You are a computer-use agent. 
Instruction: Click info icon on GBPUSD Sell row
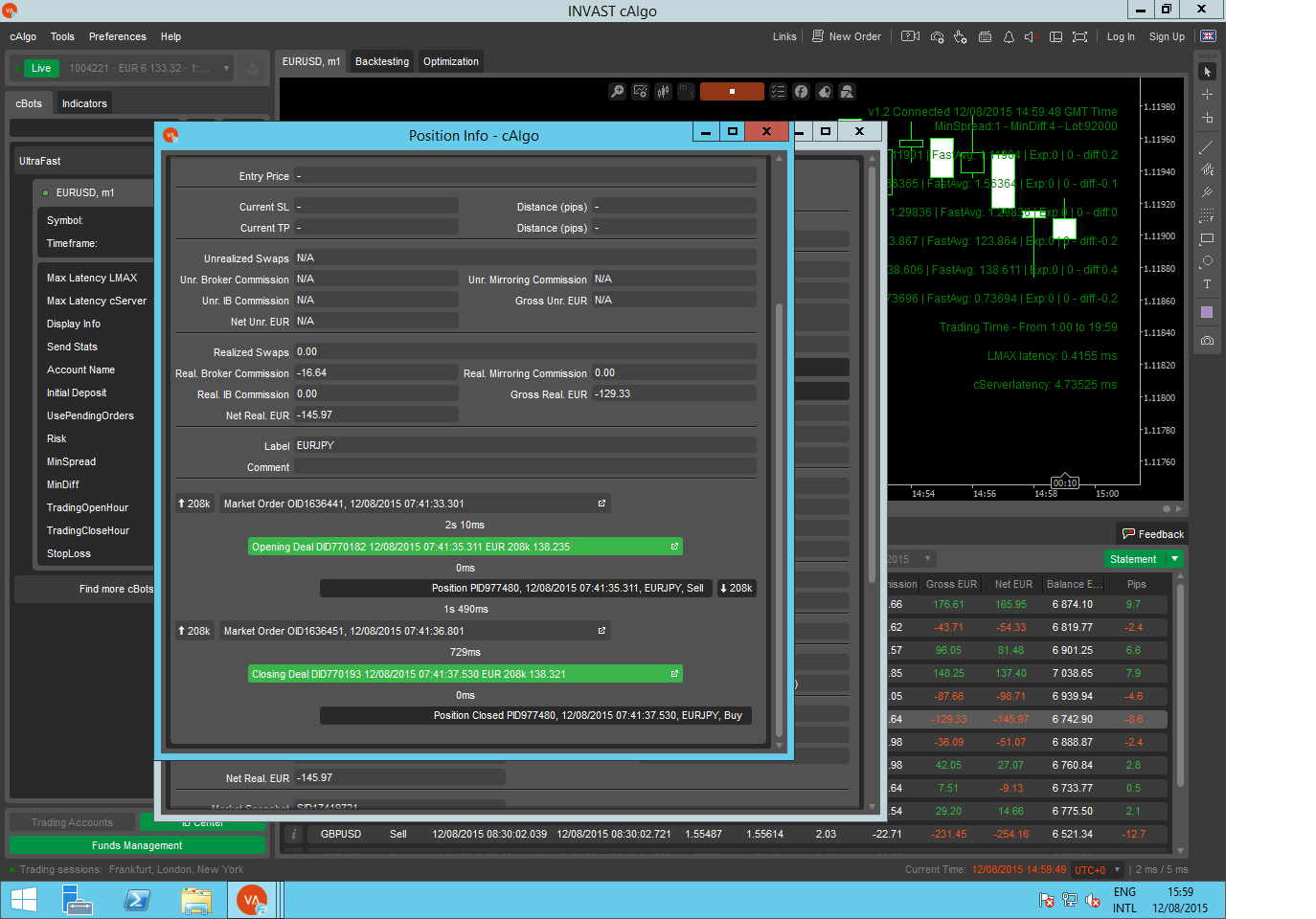295,835
